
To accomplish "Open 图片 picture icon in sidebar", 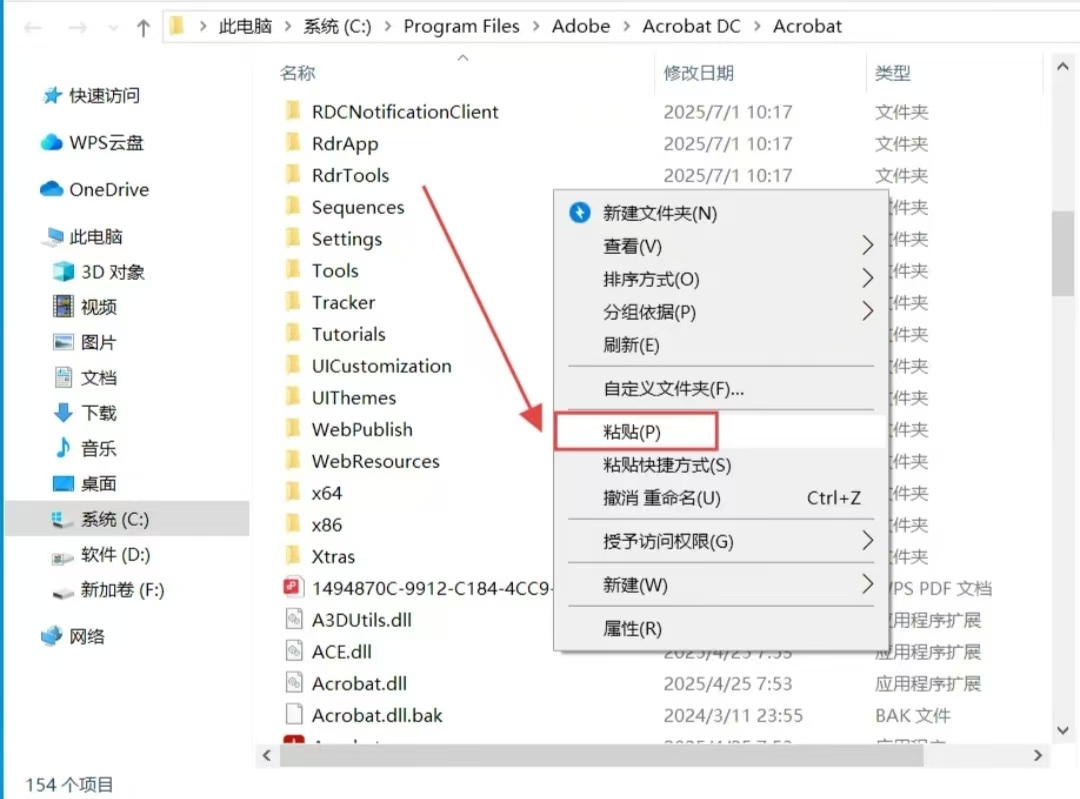I will (x=63, y=342).
